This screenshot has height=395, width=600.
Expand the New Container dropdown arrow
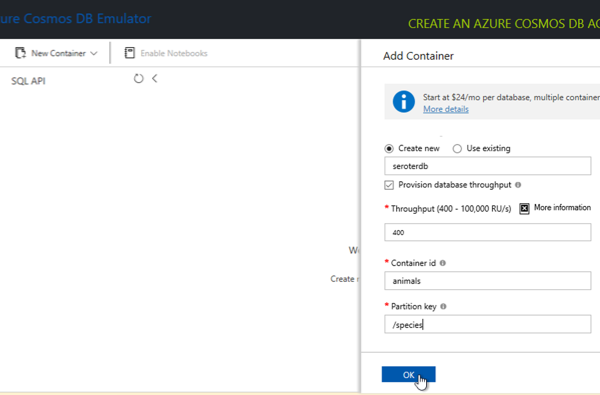point(94,53)
